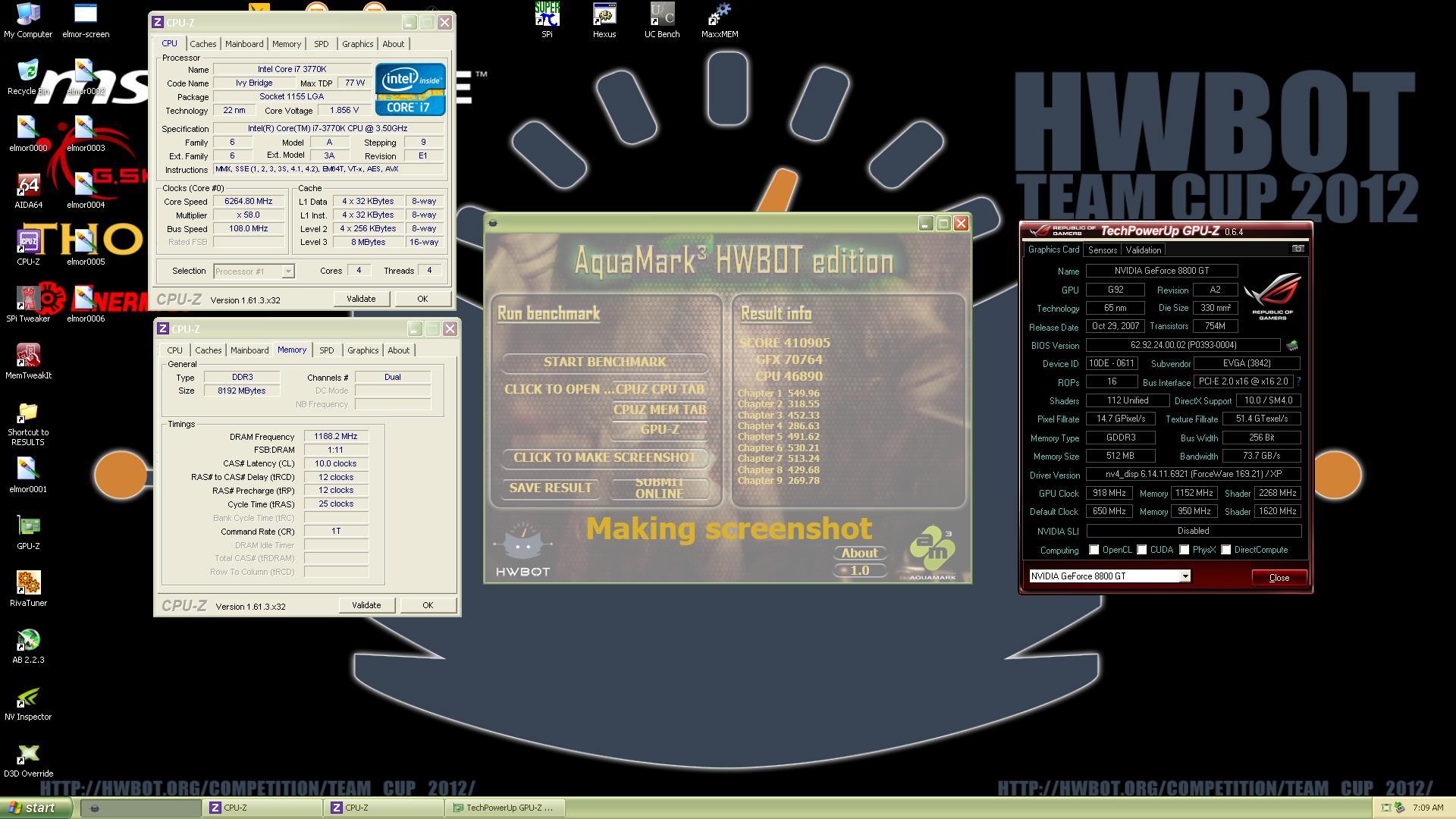Image resolution: width=1456 pixels, height=819 pixels.
Task: Toggle OpenCL checkbox in GPU-Z
Action: (x=1094, y=550)
